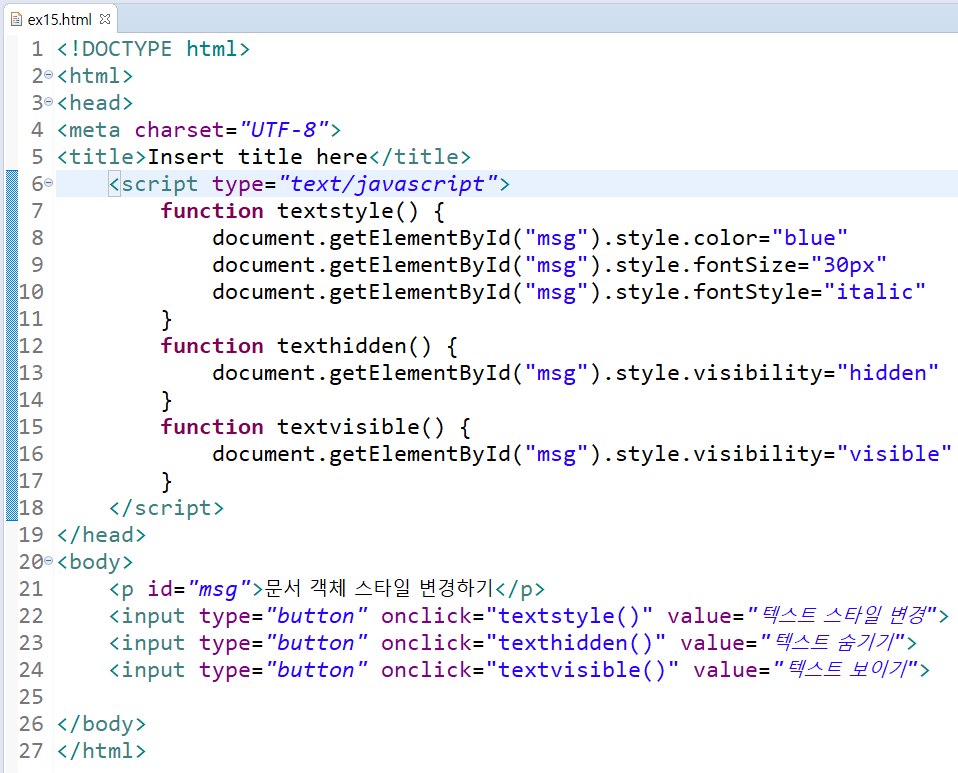Image resolution: width=958 pixels, height=773 pixels.
Task: Click the DOCTYPE html declaration
Action: coord(153,49)
